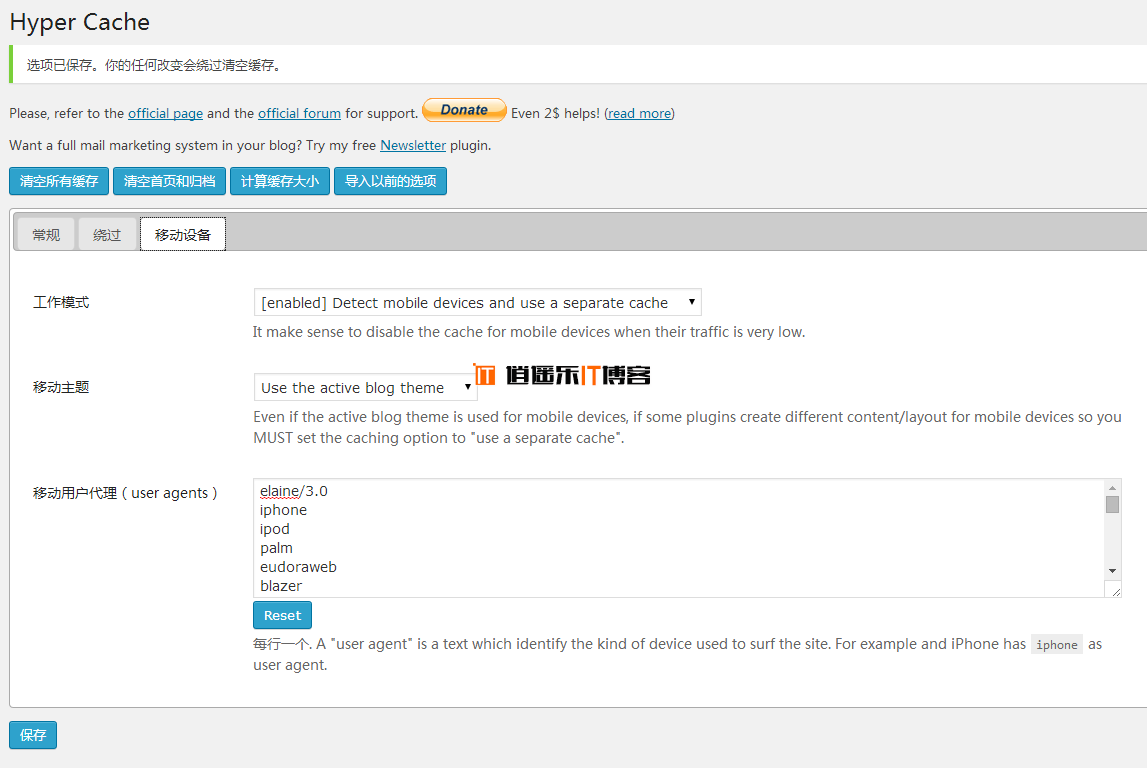Click inside the mobile user agents textarea
Viewport: 1147px width, 768px height.
(679, 538)
